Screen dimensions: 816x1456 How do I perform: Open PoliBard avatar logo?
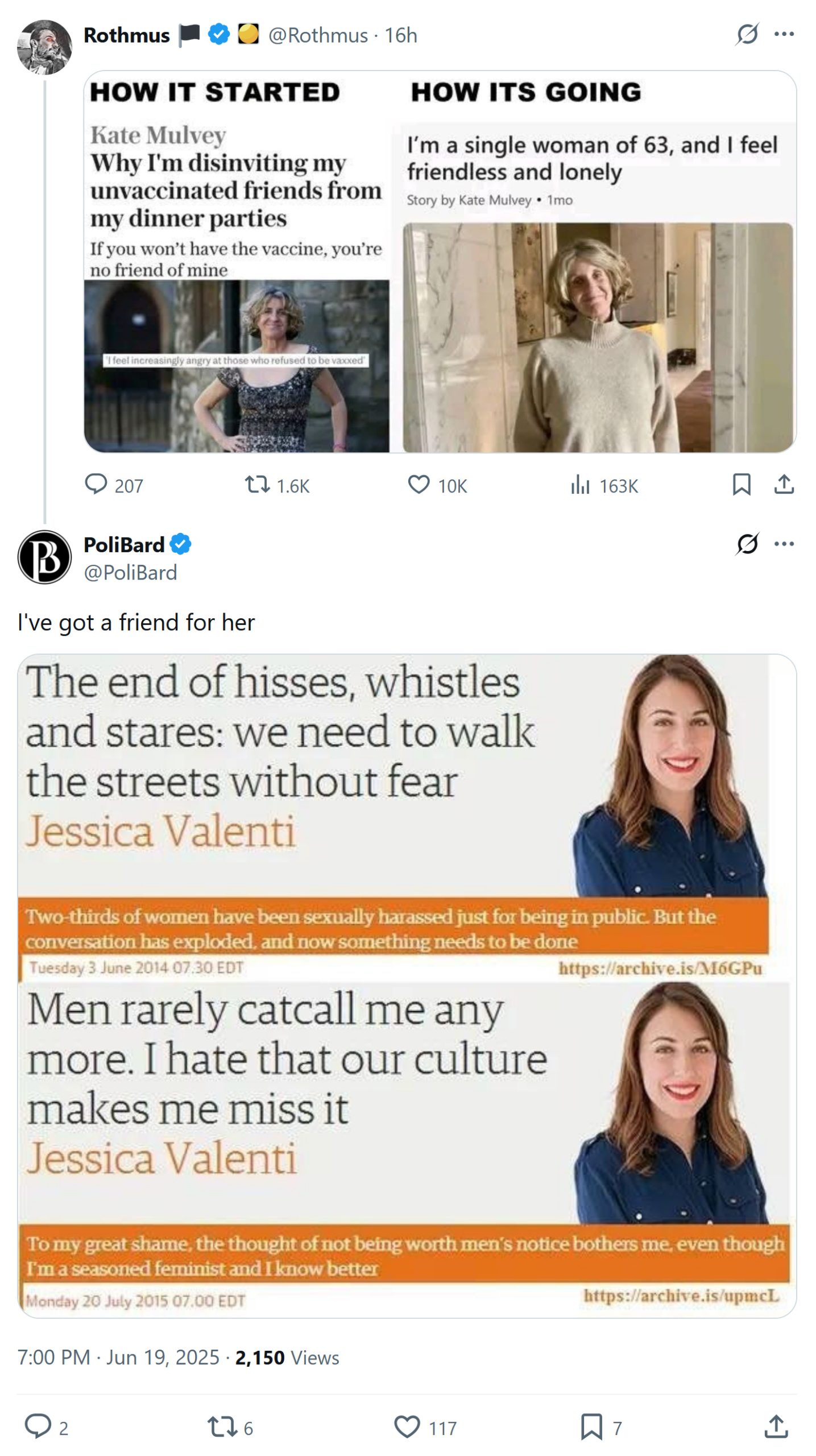pyautogui.click(x=44, y=557)
